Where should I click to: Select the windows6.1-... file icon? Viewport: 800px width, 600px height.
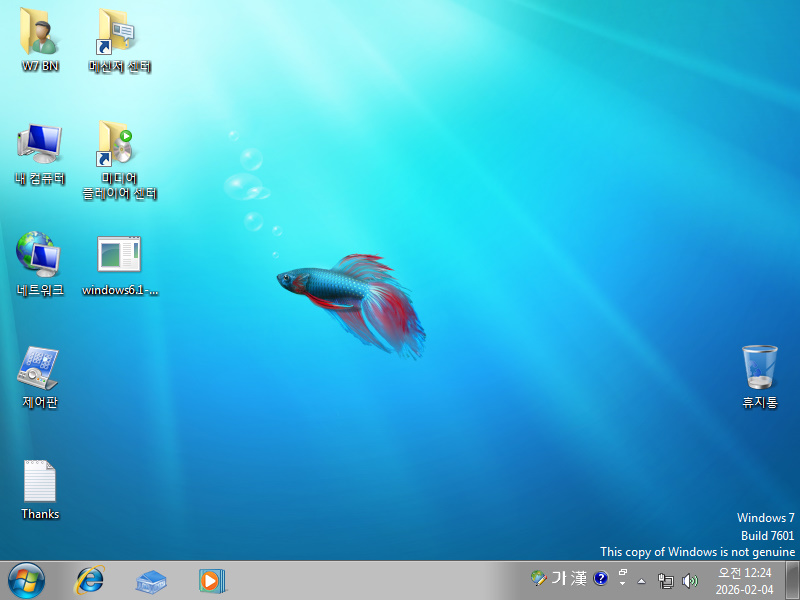tap(119, 264)
